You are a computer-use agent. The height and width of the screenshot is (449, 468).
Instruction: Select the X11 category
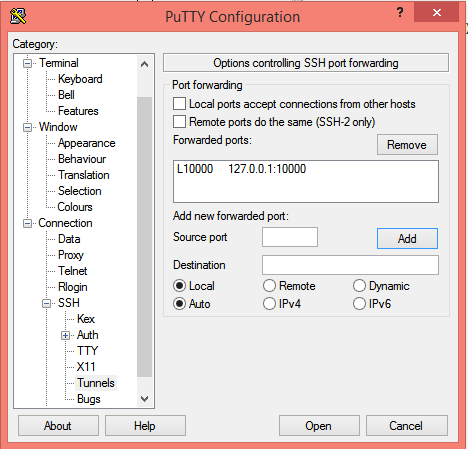pos(86,367)
